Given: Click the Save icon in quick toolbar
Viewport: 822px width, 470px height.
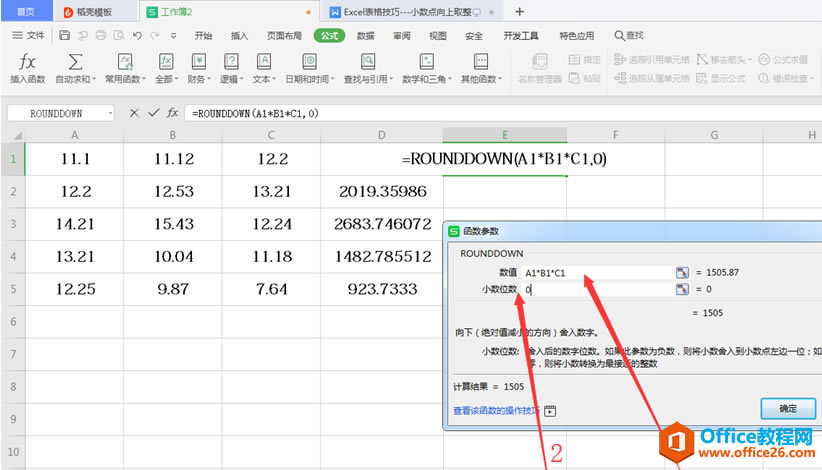Looking at the screenshot, I should point(64,35).
